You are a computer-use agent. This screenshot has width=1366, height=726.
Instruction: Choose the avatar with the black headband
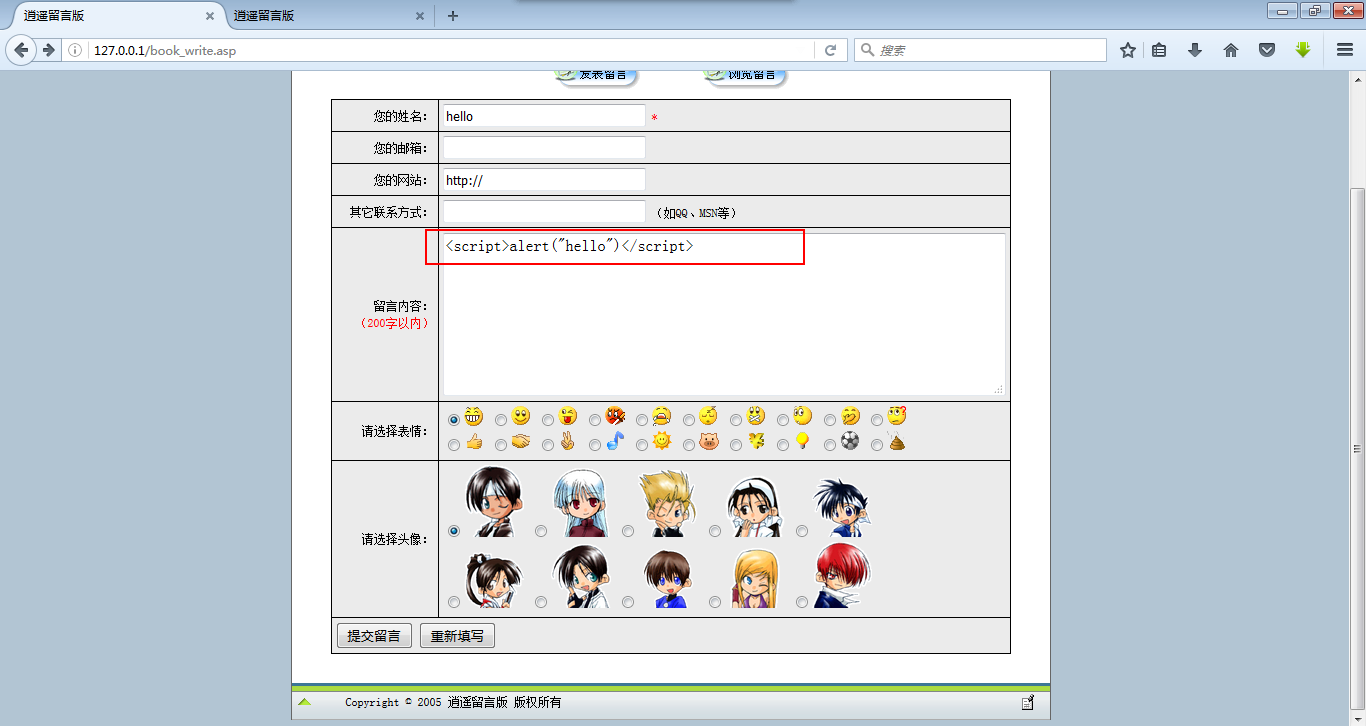[x=755, y=506]
